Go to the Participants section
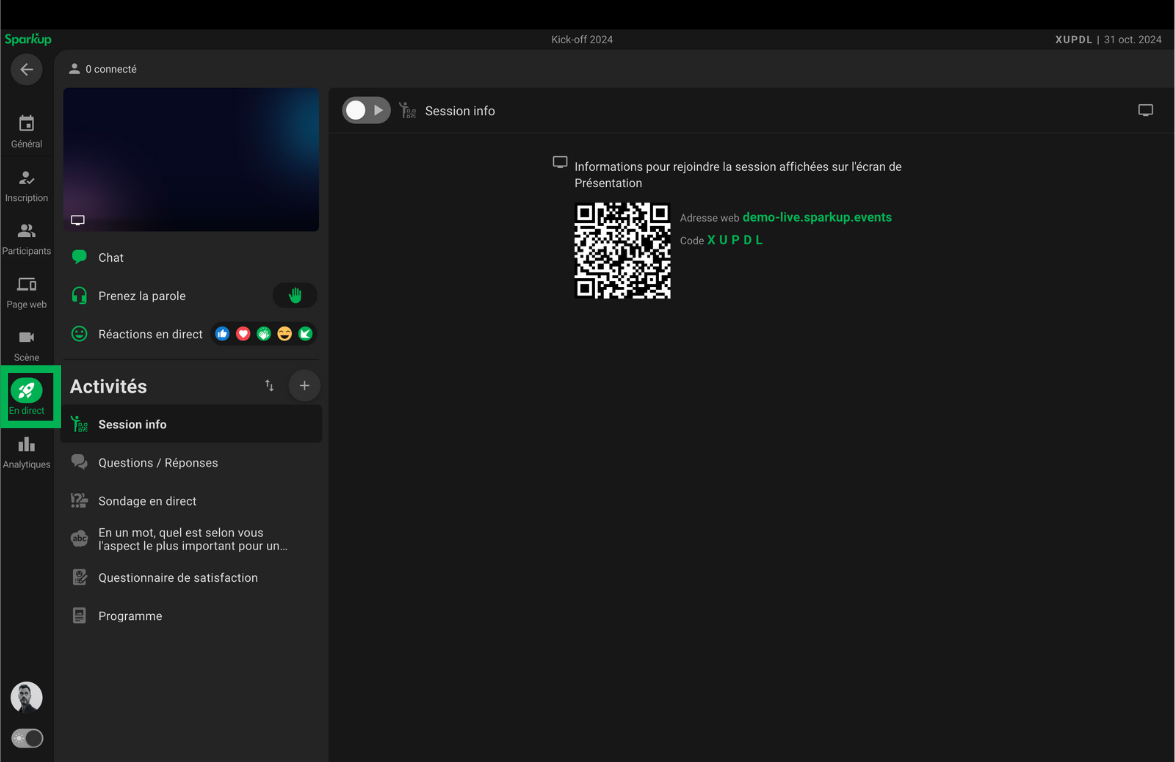Image resolution: width=1175 pixels, height=762 pixels. click(x=26, y=238)
